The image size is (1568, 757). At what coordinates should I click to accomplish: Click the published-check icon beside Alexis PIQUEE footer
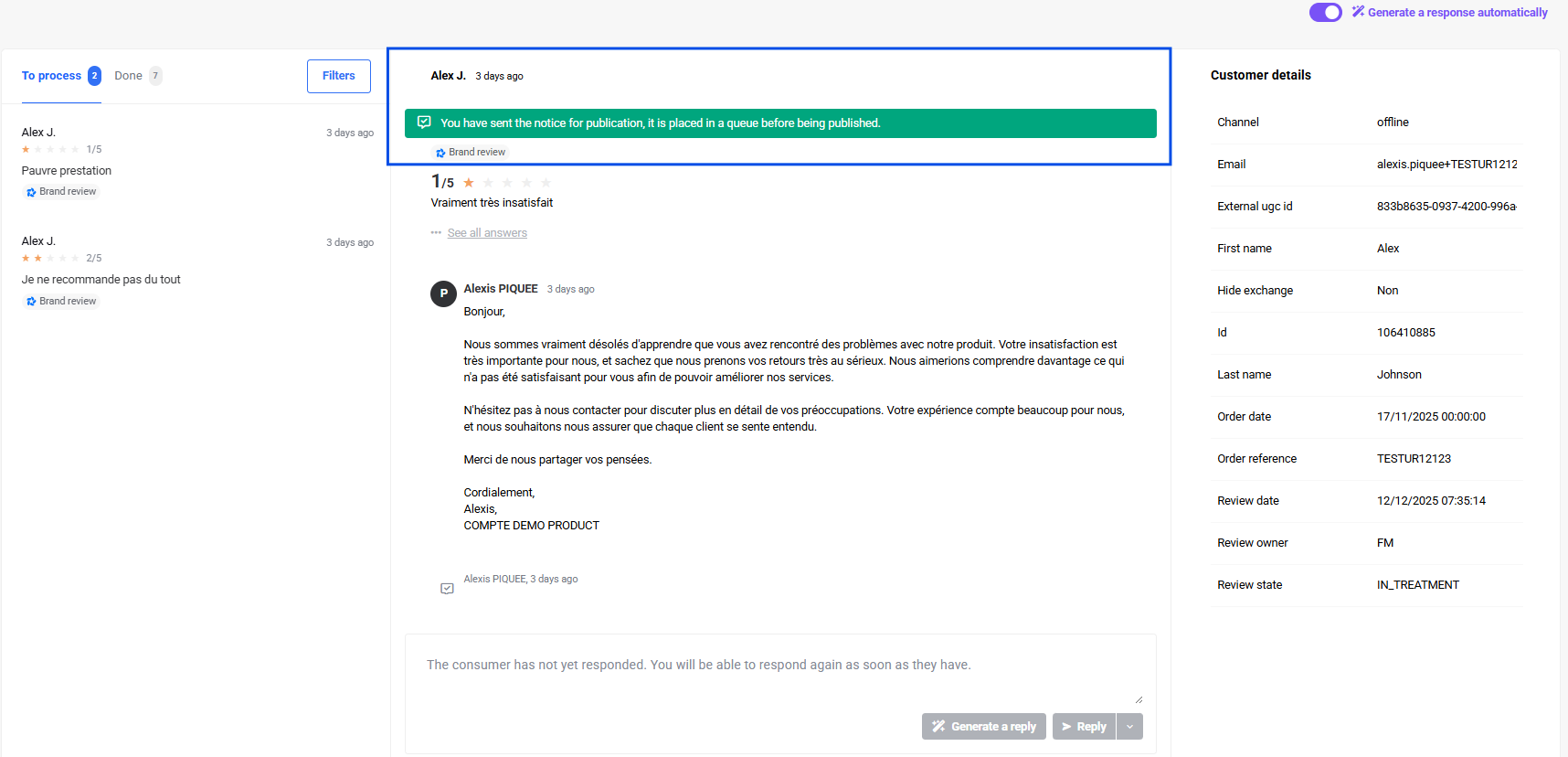coord(447,589)
